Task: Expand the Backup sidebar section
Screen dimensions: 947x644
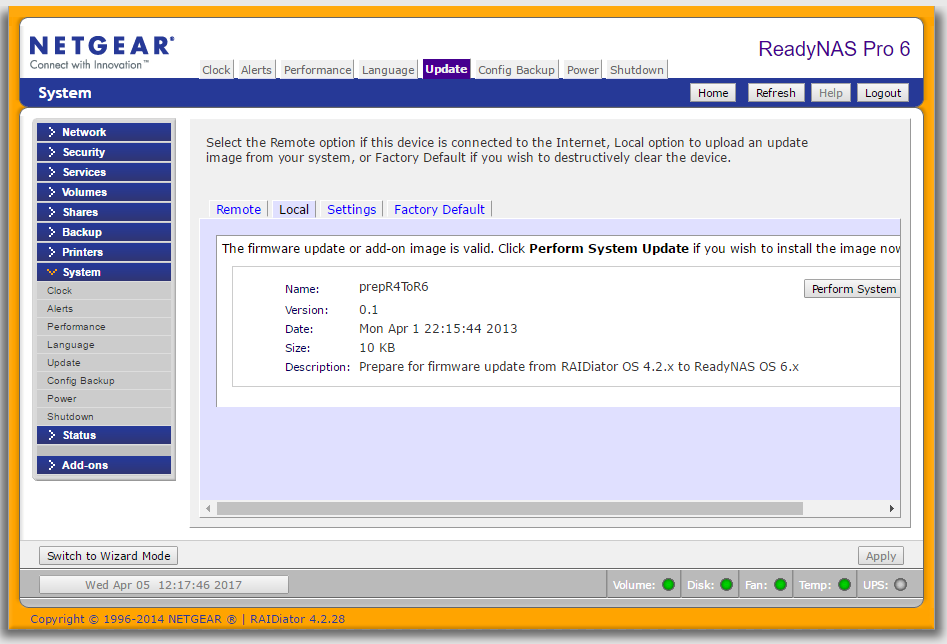Action: pos(104,232)
